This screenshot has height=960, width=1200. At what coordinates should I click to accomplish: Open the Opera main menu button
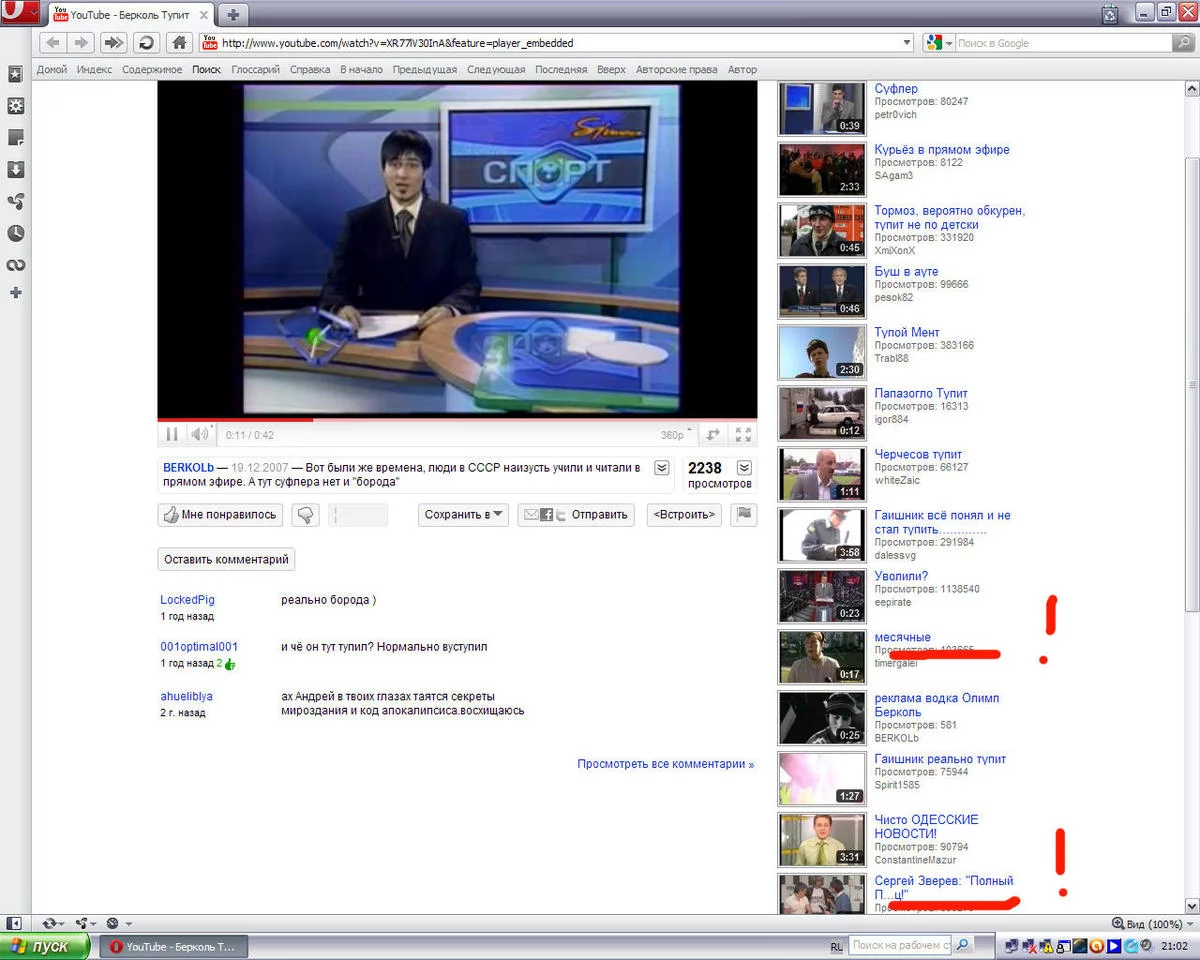pyautogui.click(x=20, y=14)
